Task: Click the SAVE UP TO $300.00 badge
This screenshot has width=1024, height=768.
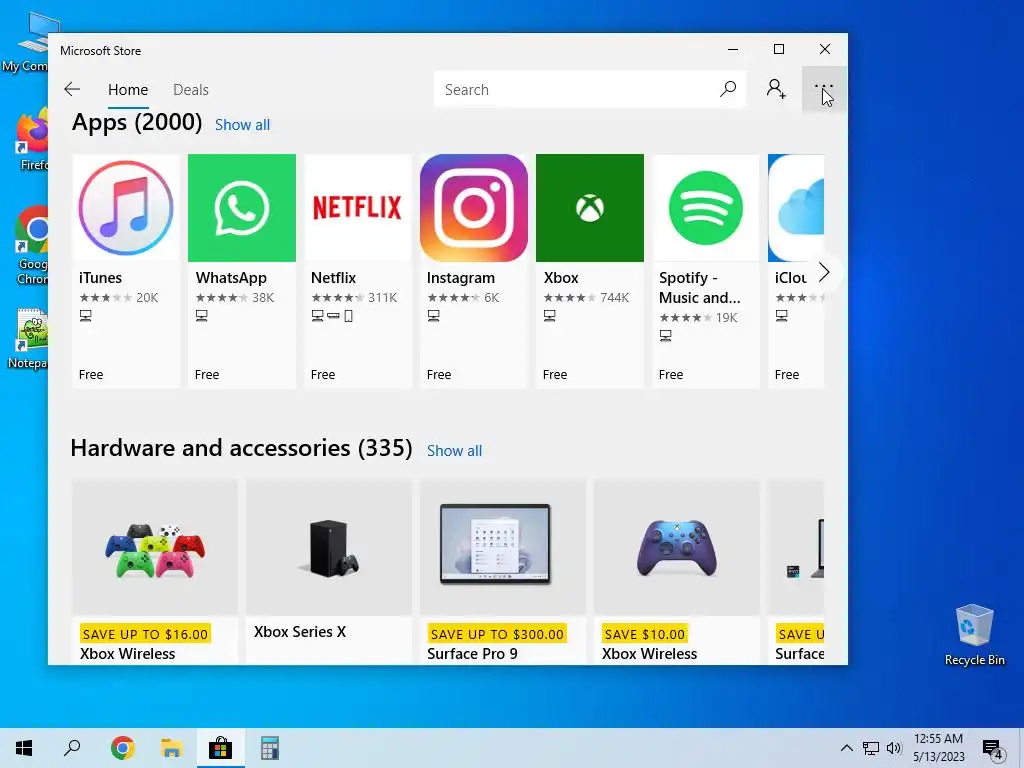Action: tap(497, 633)
